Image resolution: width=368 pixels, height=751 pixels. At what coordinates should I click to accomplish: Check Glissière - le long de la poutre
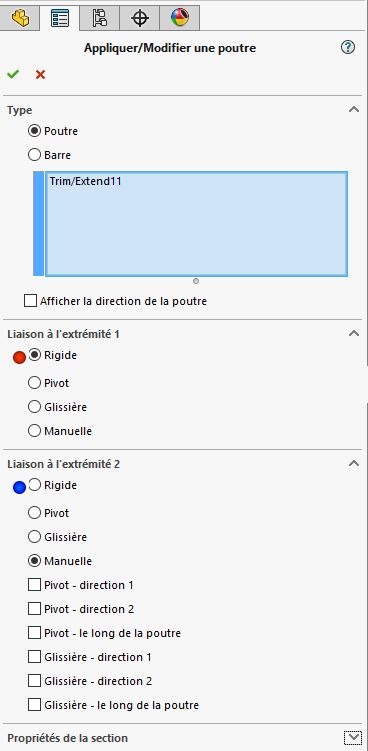(x=34, y=705)
